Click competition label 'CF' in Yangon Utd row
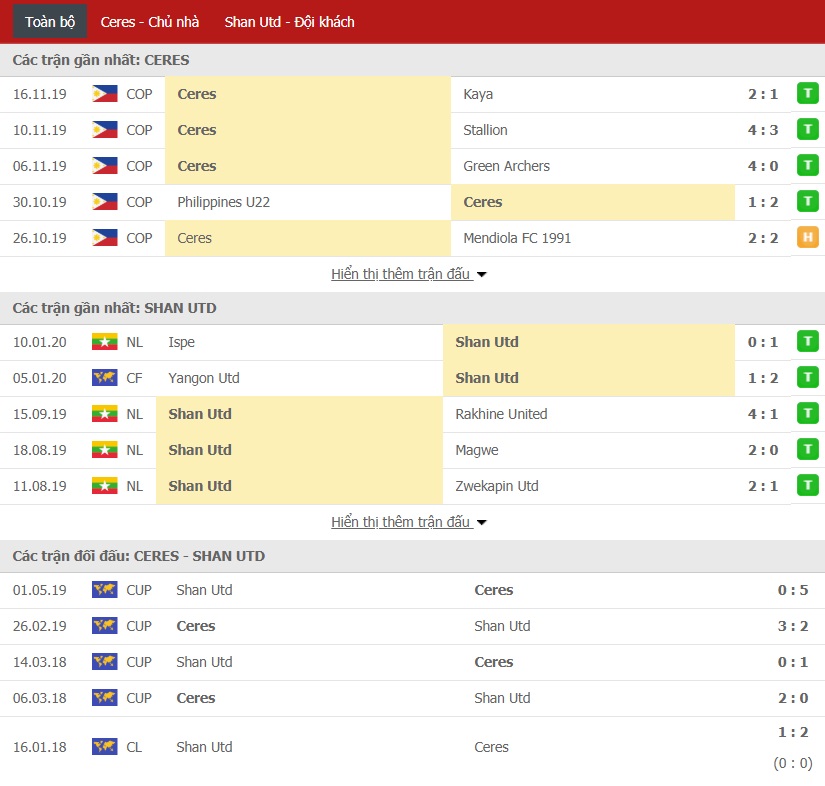825x786 pixels. click(x=134, y=378)
